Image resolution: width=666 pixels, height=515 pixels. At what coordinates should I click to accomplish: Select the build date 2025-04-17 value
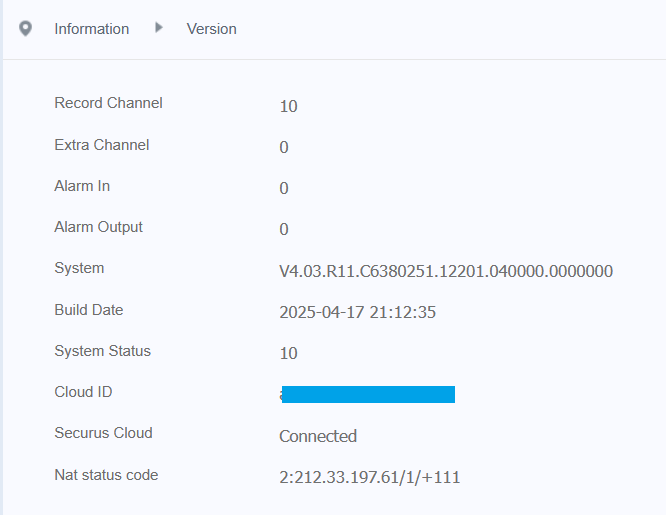pyautogui.click(x=357, y=312)
